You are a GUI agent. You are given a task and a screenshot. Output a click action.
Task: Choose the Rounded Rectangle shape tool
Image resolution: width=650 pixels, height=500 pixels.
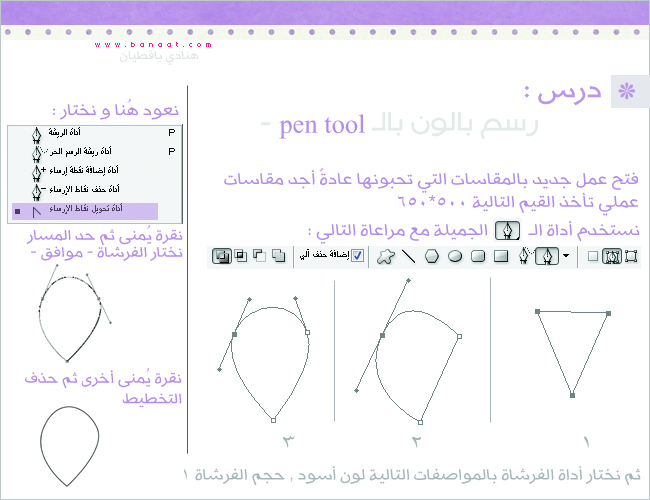coord(478,256)
